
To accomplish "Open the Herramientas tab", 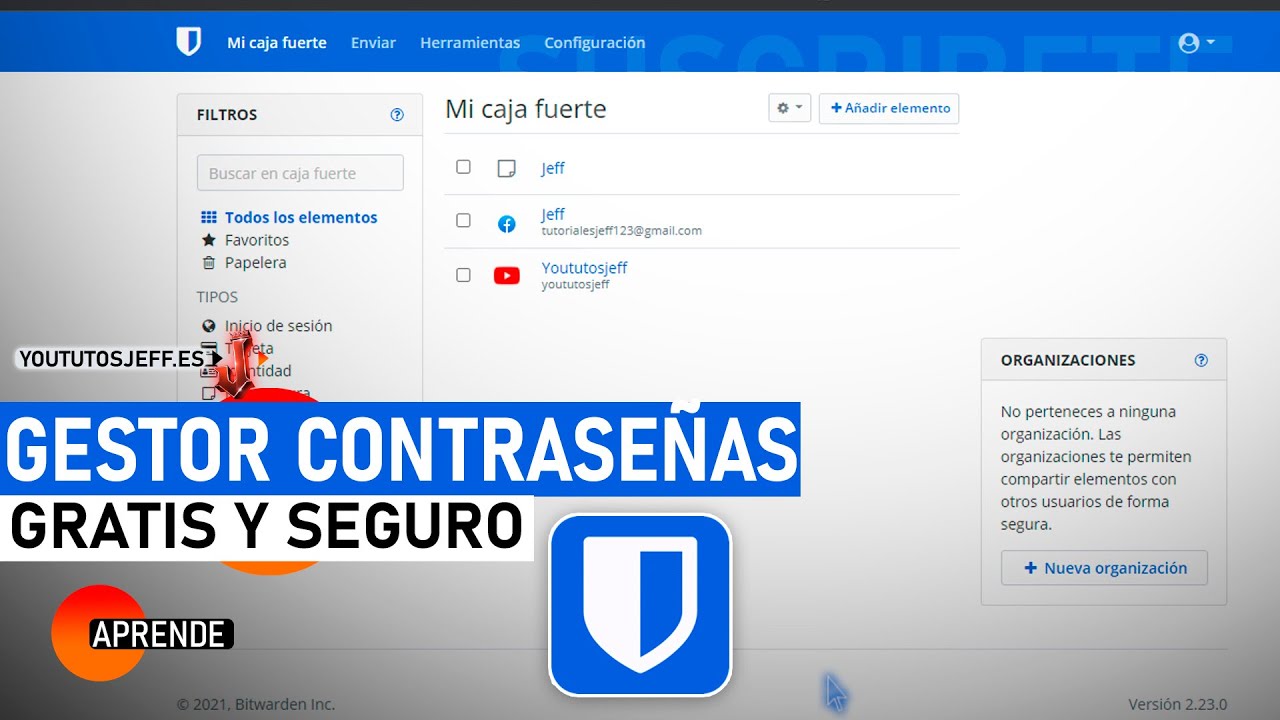I will 470,42.
